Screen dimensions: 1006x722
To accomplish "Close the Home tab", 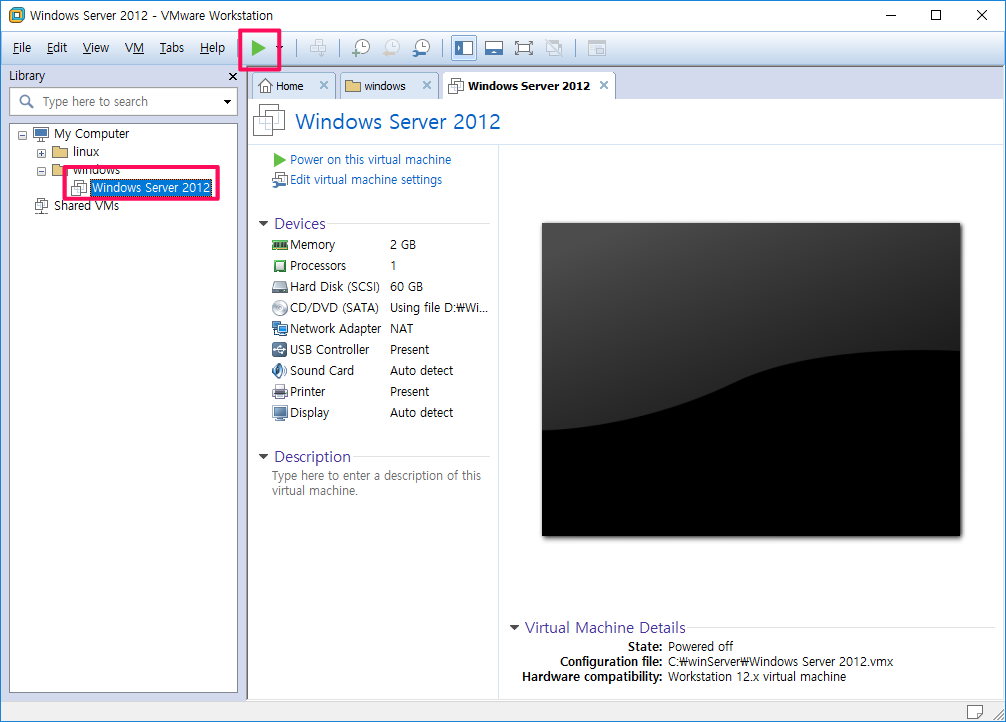I will pyautogui.click(x=323, y=85).
